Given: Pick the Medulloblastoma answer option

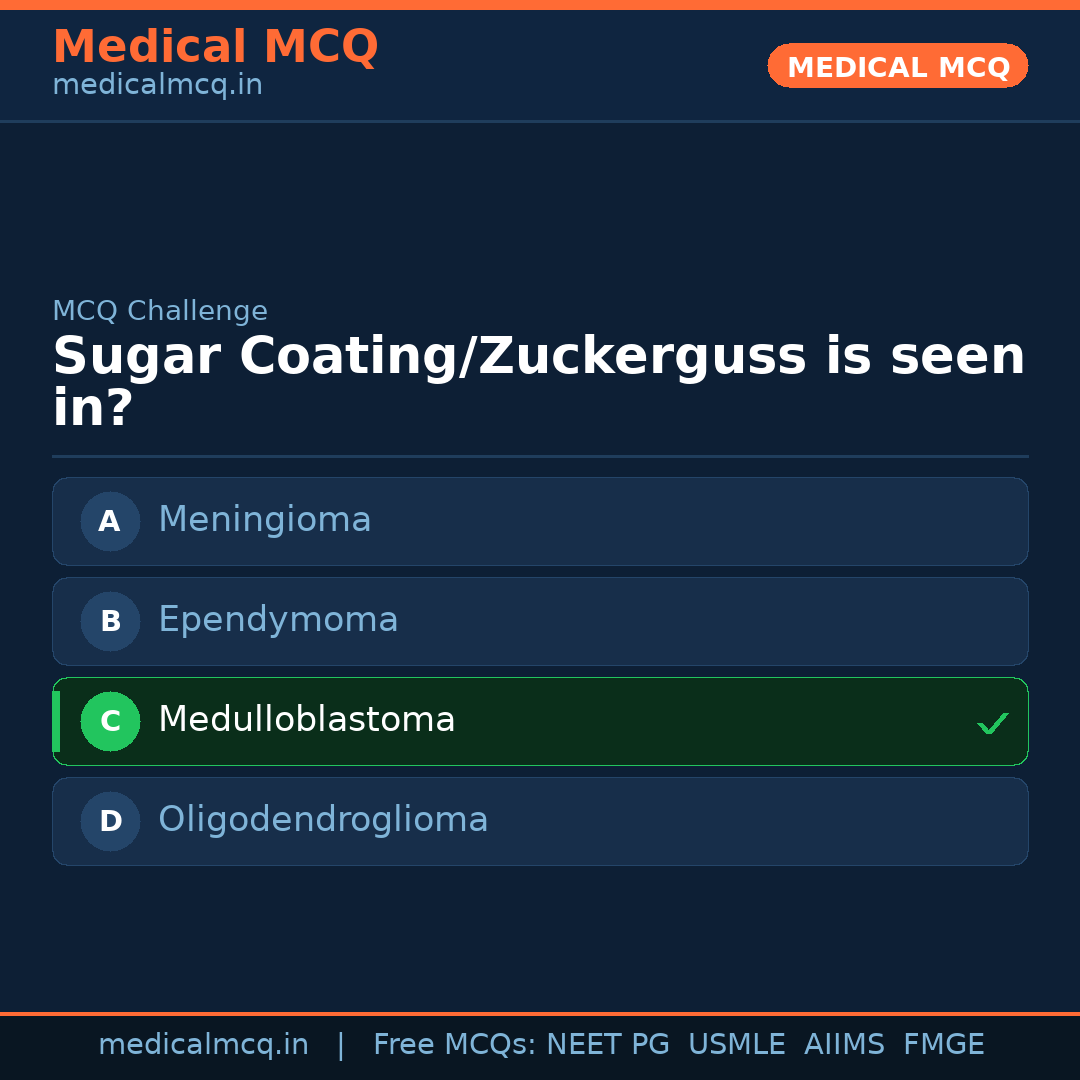Looking at the screenshot, I should click(x=540, y=721).
